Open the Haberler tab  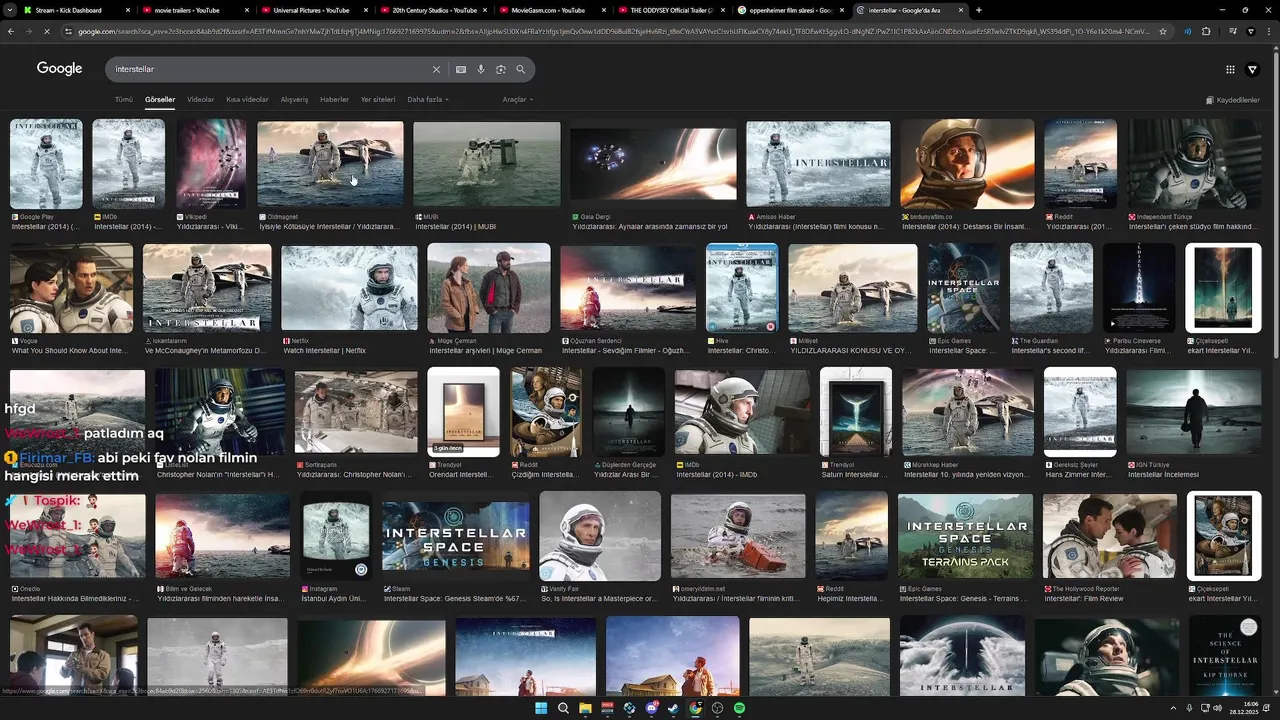click(334, 100)
